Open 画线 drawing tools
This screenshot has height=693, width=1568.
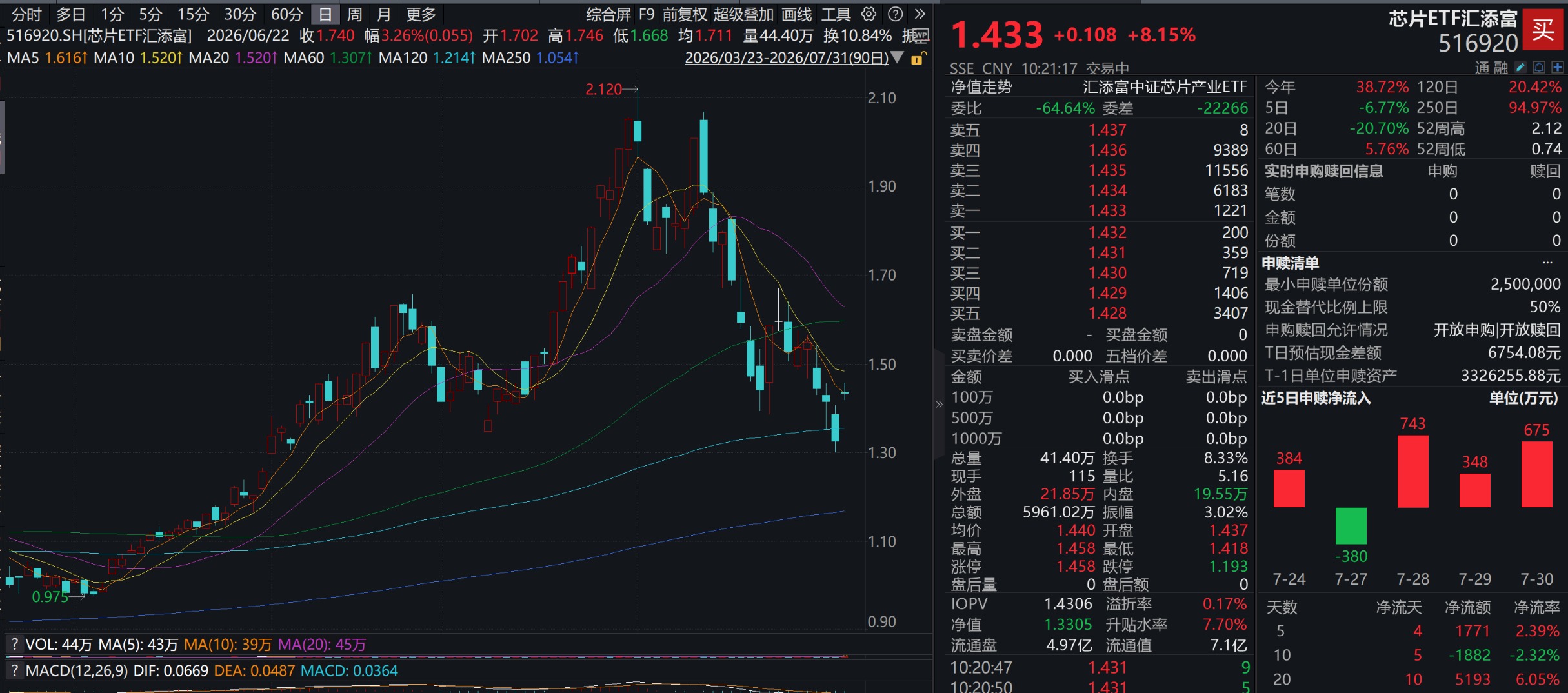coord(796,14)
